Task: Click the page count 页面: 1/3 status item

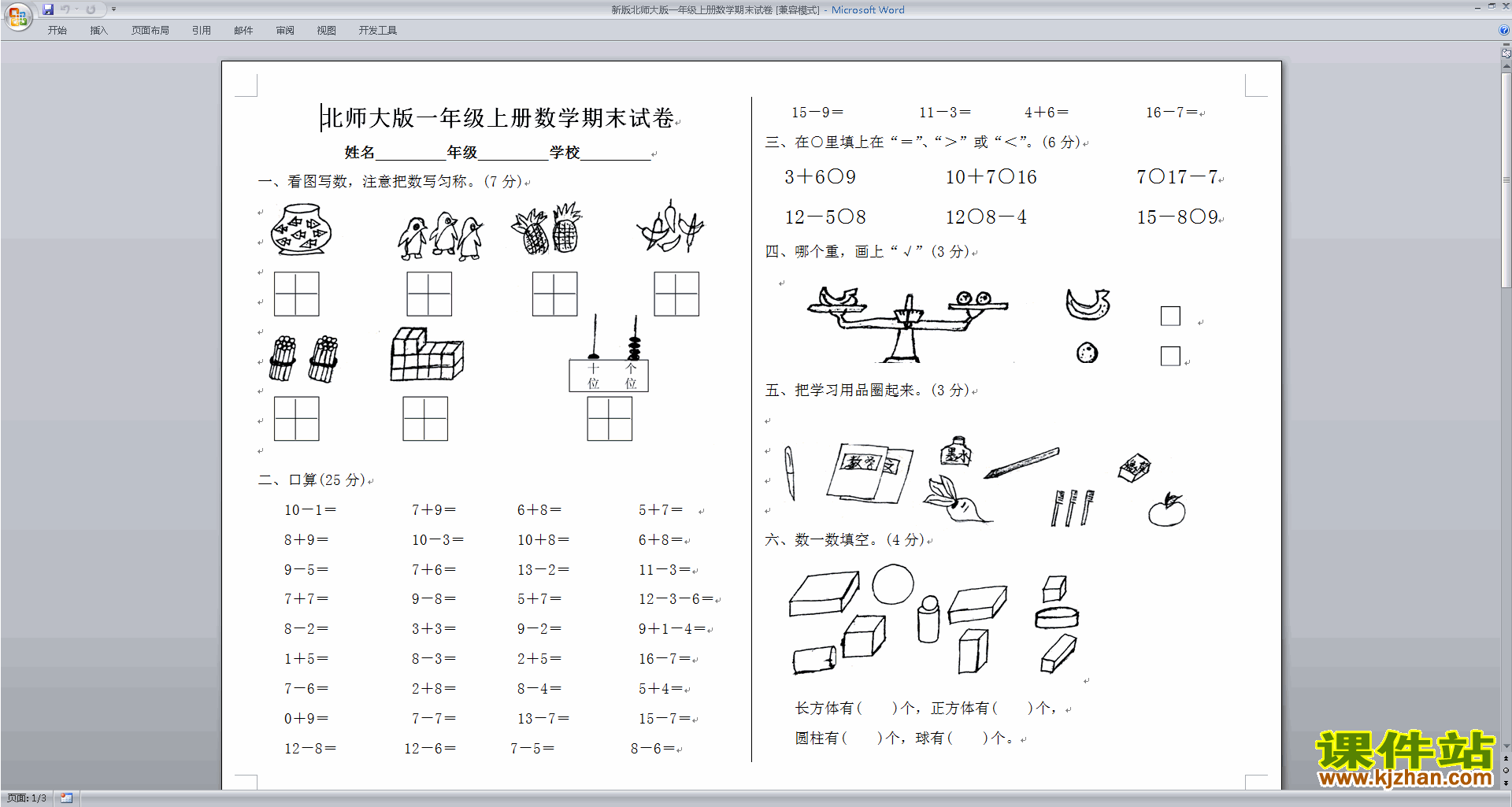Action: click(27, 798)
